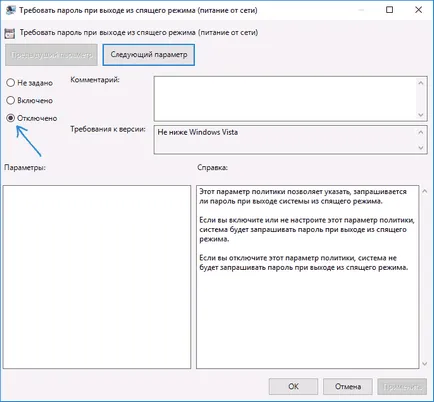This screenshot has width=434, height=402.
Task: Click the 'Справка:' label
Action: click(x=212, y=167)
